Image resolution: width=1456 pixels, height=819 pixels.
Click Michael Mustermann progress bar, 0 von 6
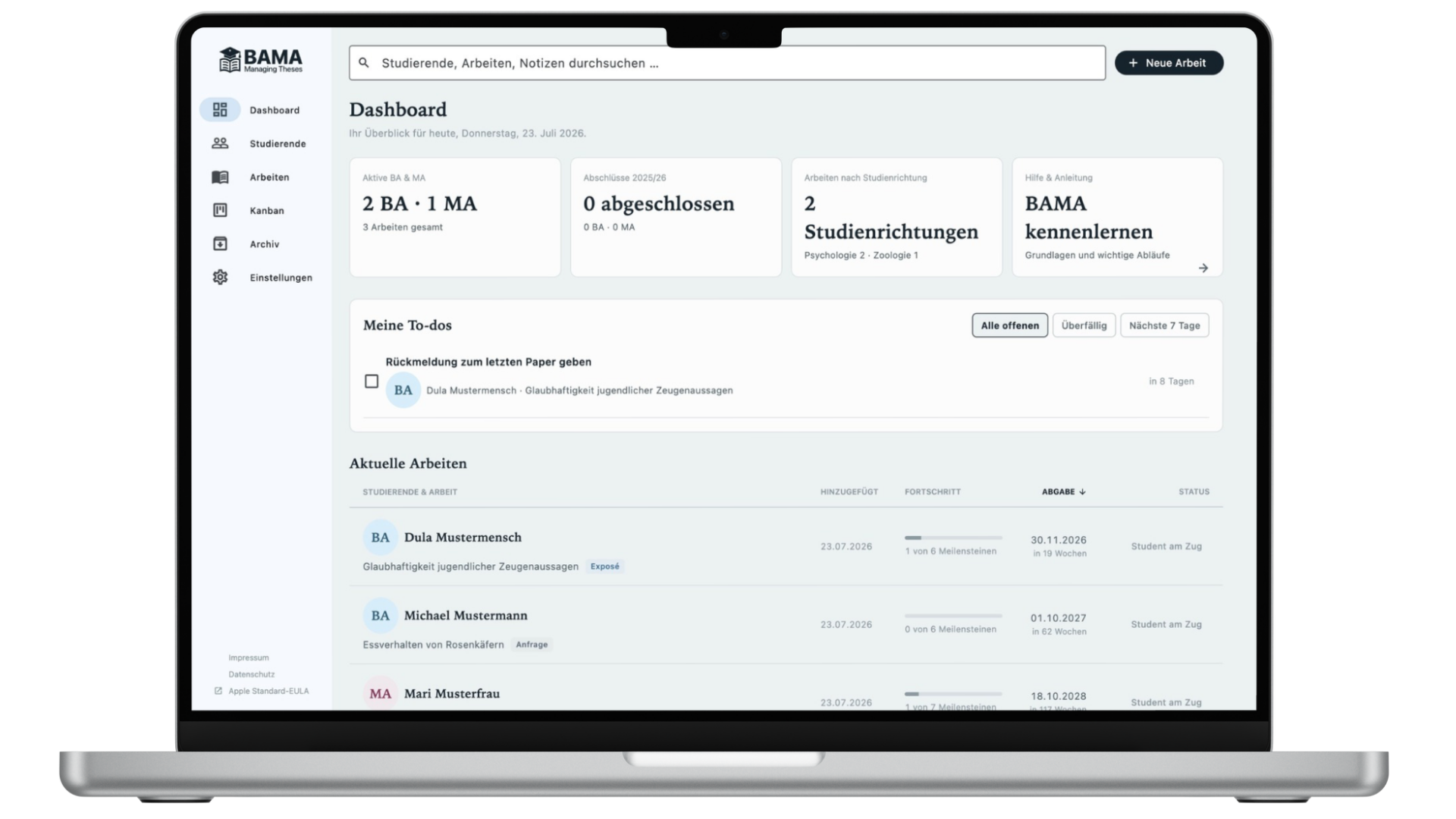[x=953, y=616]
